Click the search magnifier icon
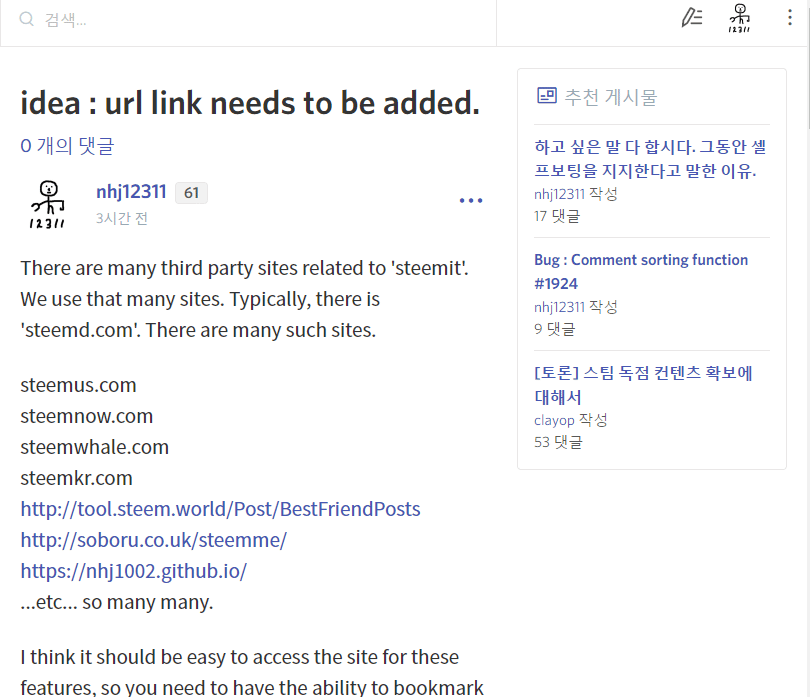 pos(26,20)
